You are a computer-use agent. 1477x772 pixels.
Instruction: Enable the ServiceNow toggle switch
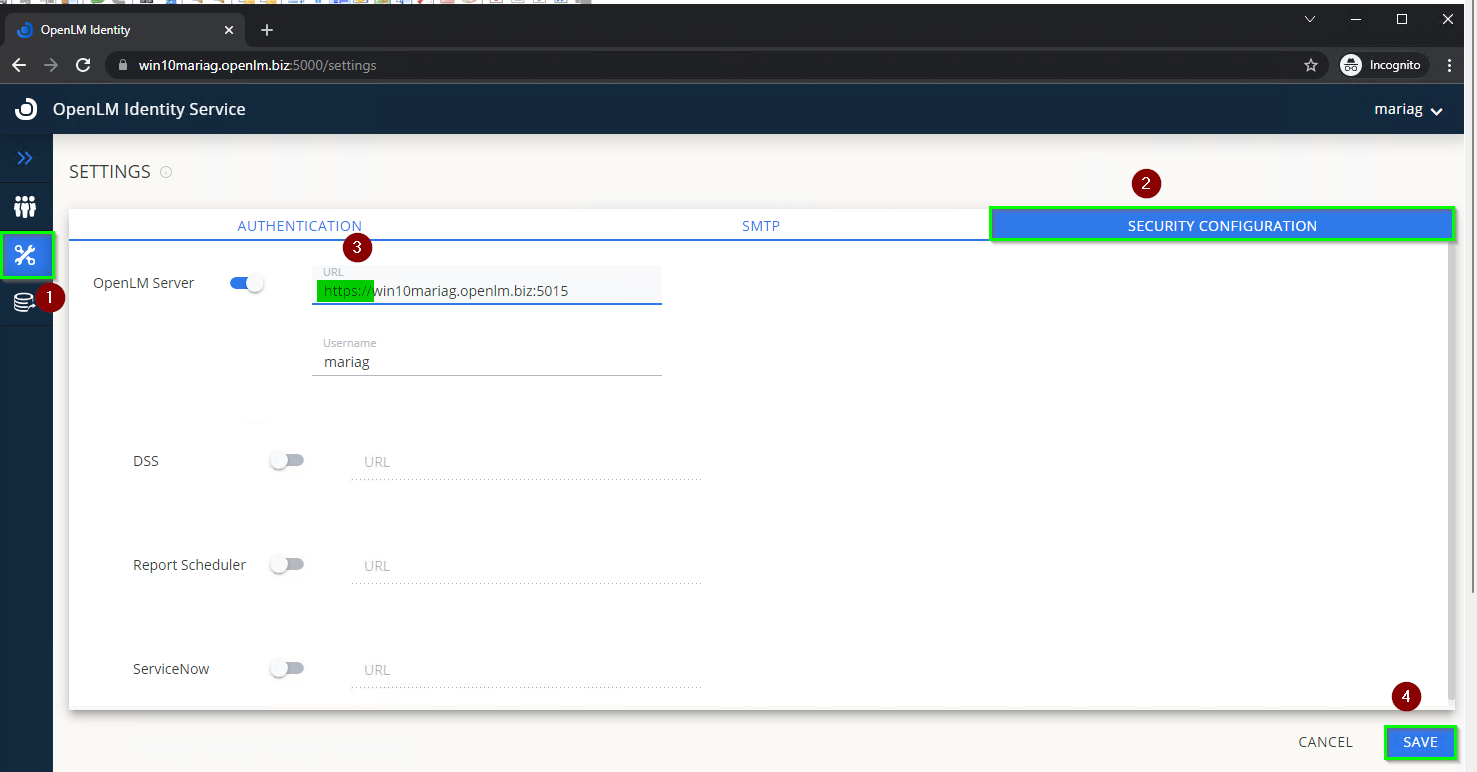click(x=286, y=669)
